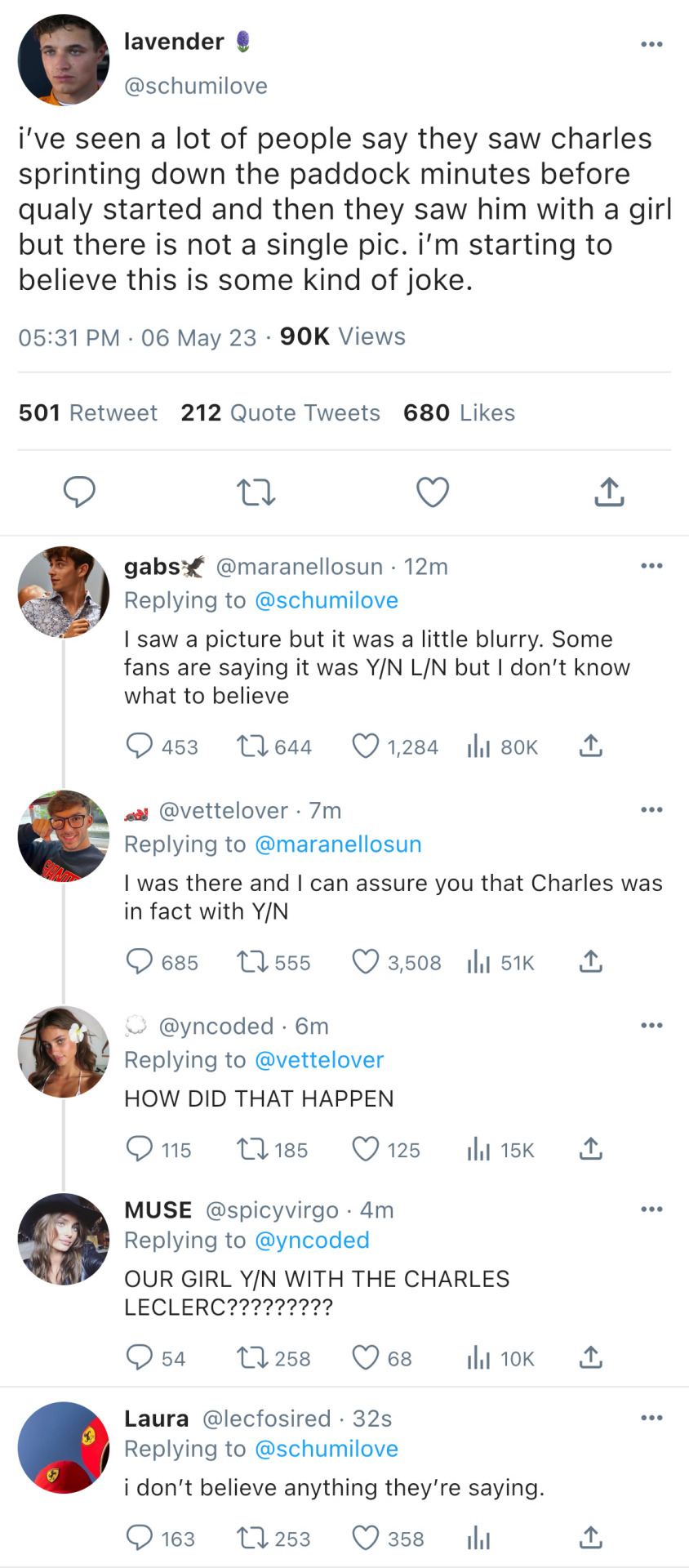Open more options on lavender's tweet
Screen dimensions: 689x1568
651,44
